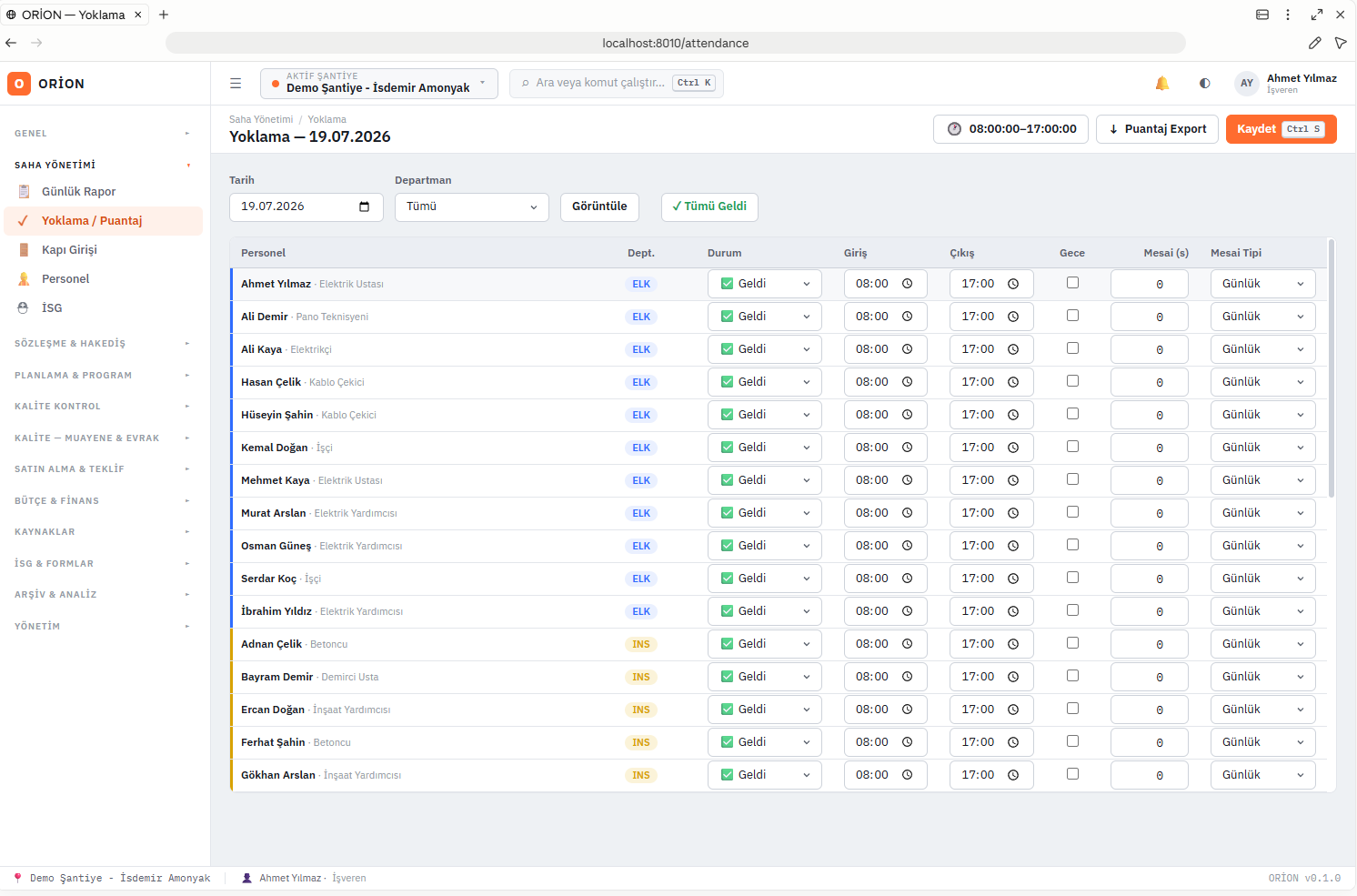Check Gece box for Ahmet Yılmaz
Image resolution: width=1357 pixels, height=896 pixels.
point(1072,283)
